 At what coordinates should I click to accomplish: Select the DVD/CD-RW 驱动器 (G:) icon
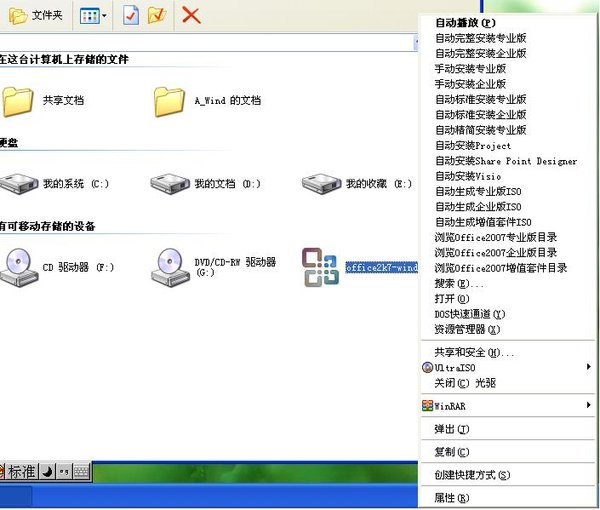click(170, 267)
